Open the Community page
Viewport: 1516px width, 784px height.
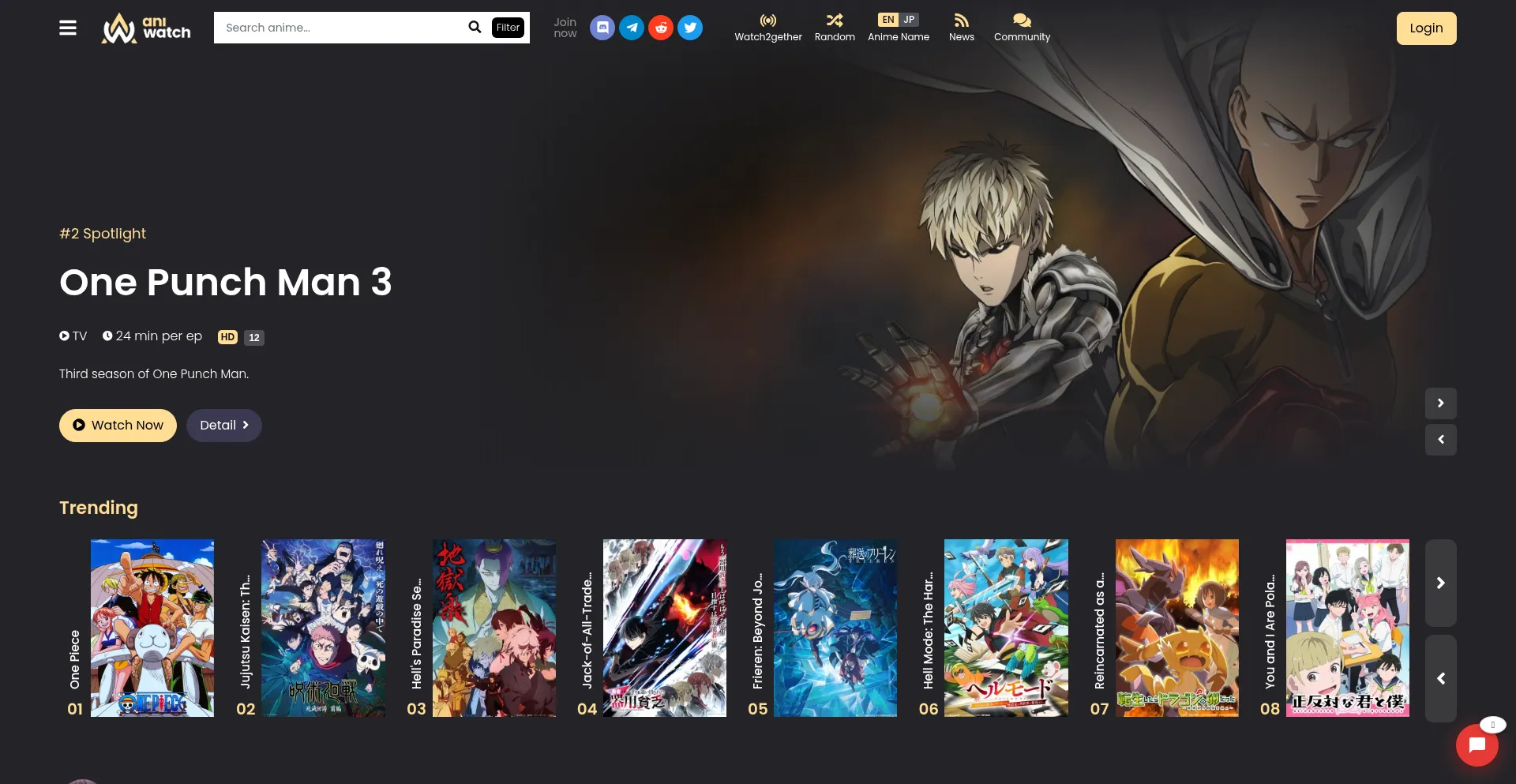[x=1022, y=28]
